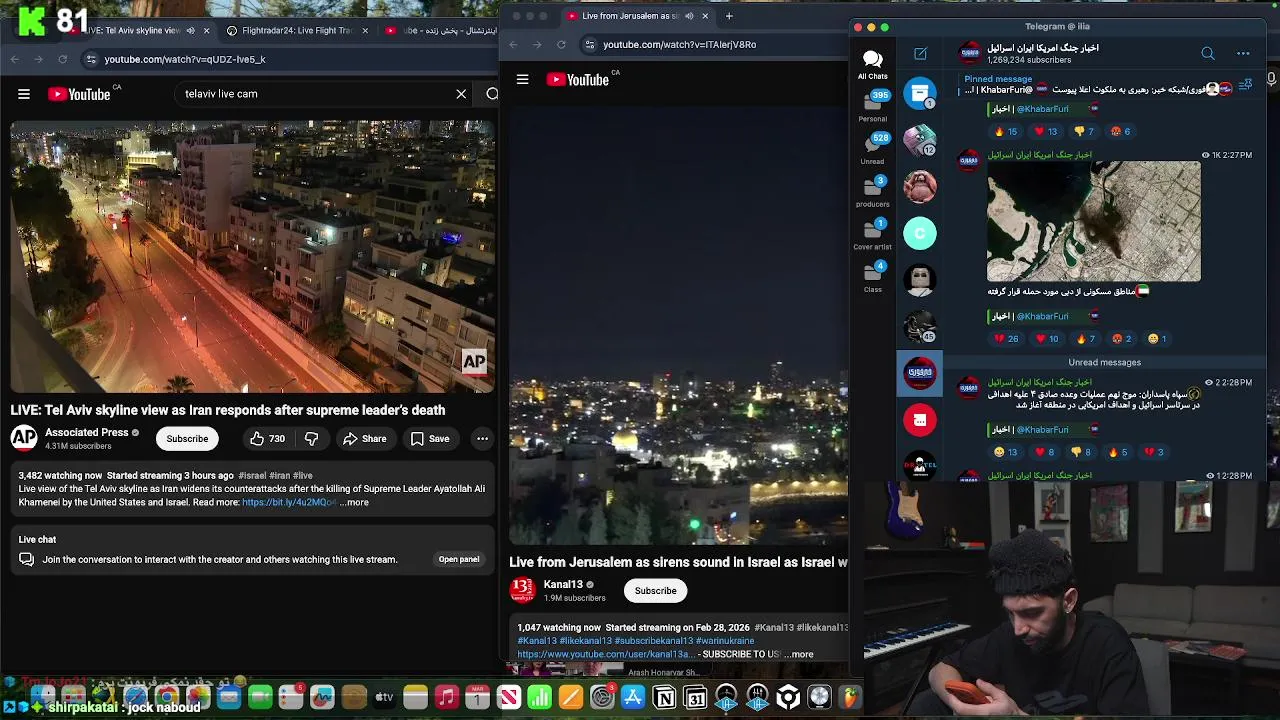Compose a new Telegram message

[x=920, y=54]
